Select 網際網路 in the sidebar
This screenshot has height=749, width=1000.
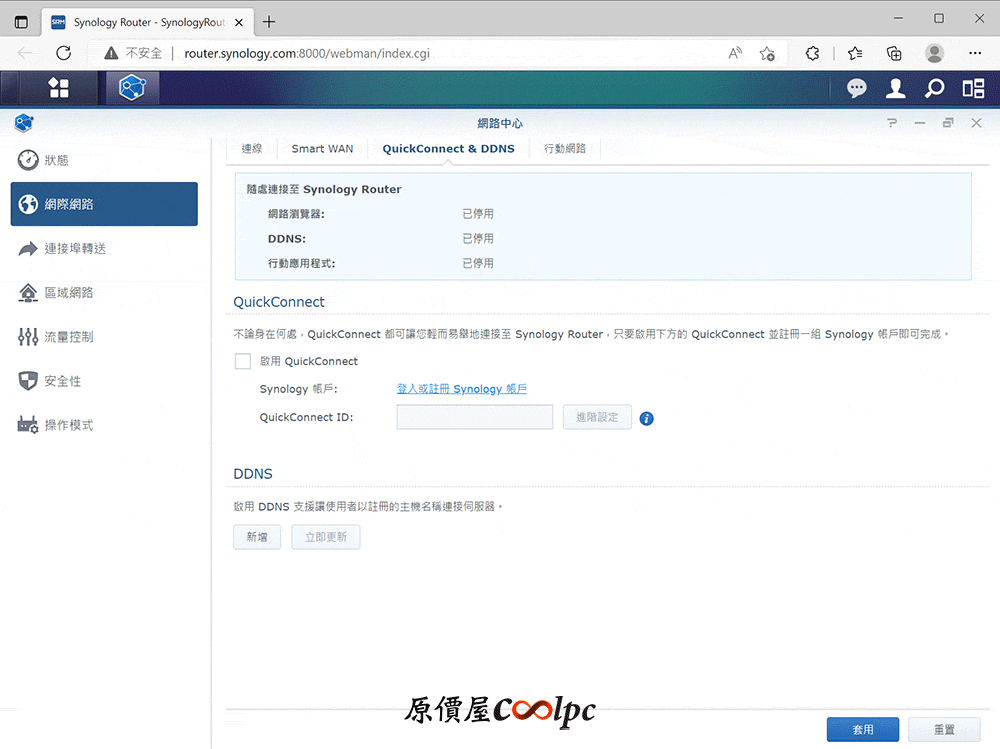(x=104, y=204)
